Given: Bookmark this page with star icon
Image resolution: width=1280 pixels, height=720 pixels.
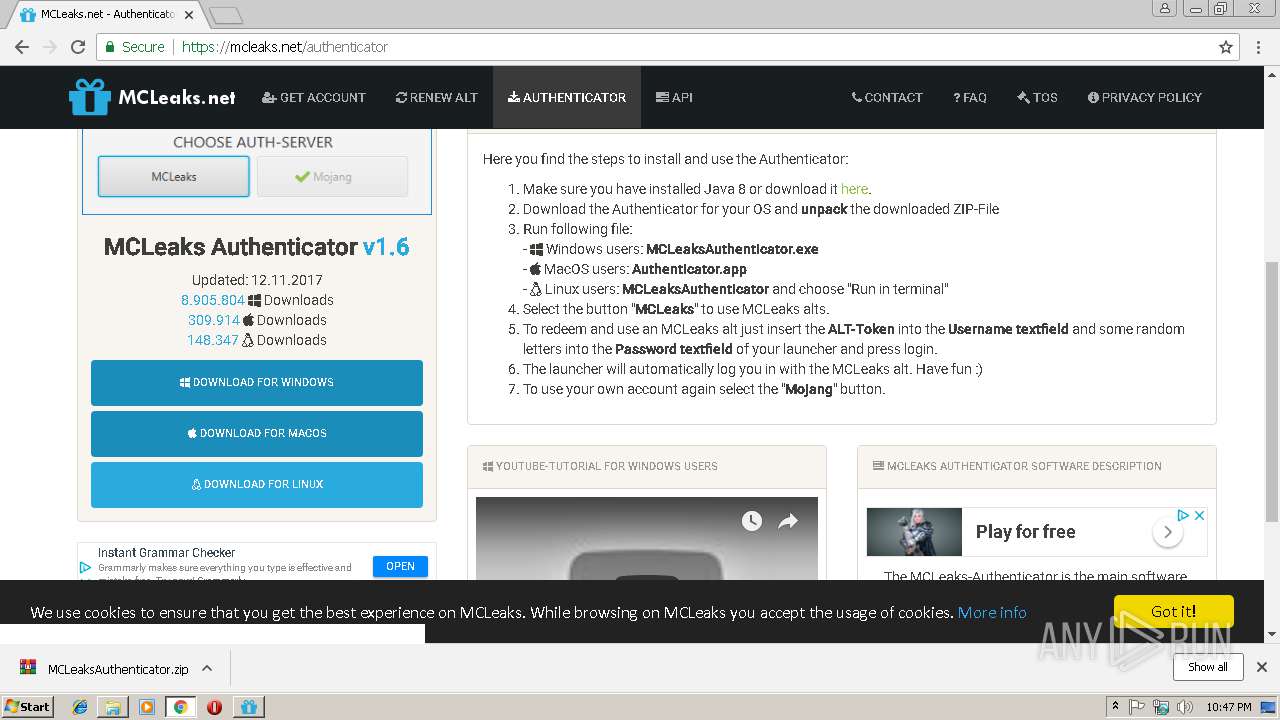Looking at the screenshot, I should (x=1226, y=47).
